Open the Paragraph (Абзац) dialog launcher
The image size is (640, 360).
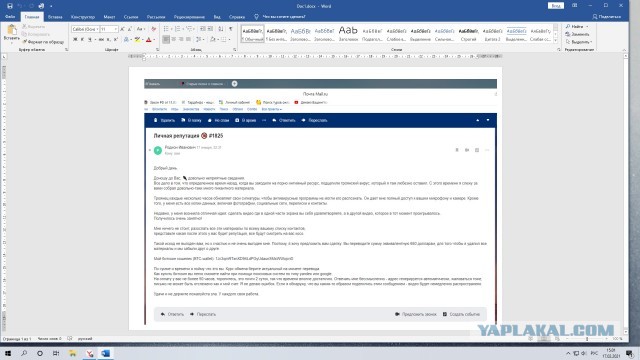coord(235,50)
